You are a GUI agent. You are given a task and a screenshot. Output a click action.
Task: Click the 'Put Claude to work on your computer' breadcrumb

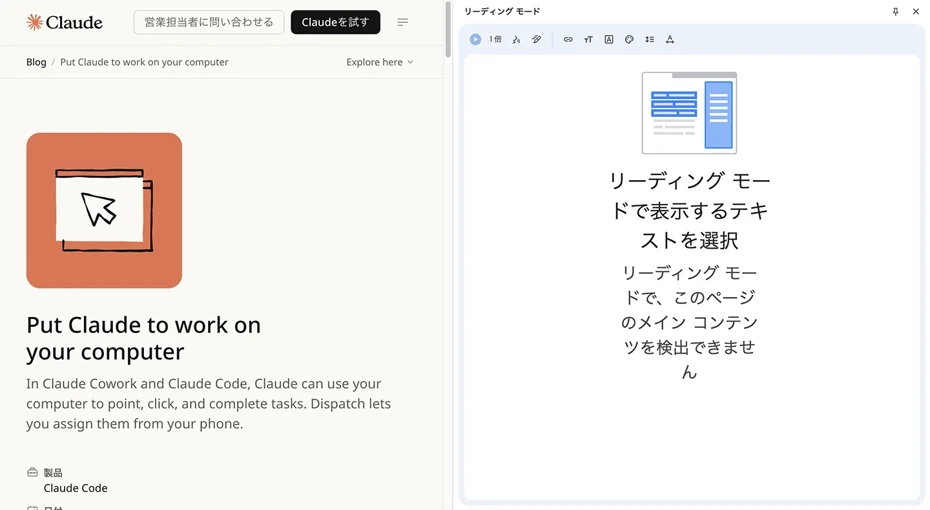tap(144, 62)
